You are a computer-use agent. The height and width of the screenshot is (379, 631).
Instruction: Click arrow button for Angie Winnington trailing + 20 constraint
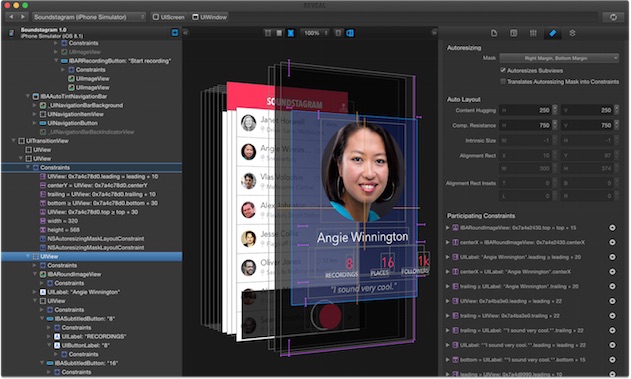tap(612, 286)
